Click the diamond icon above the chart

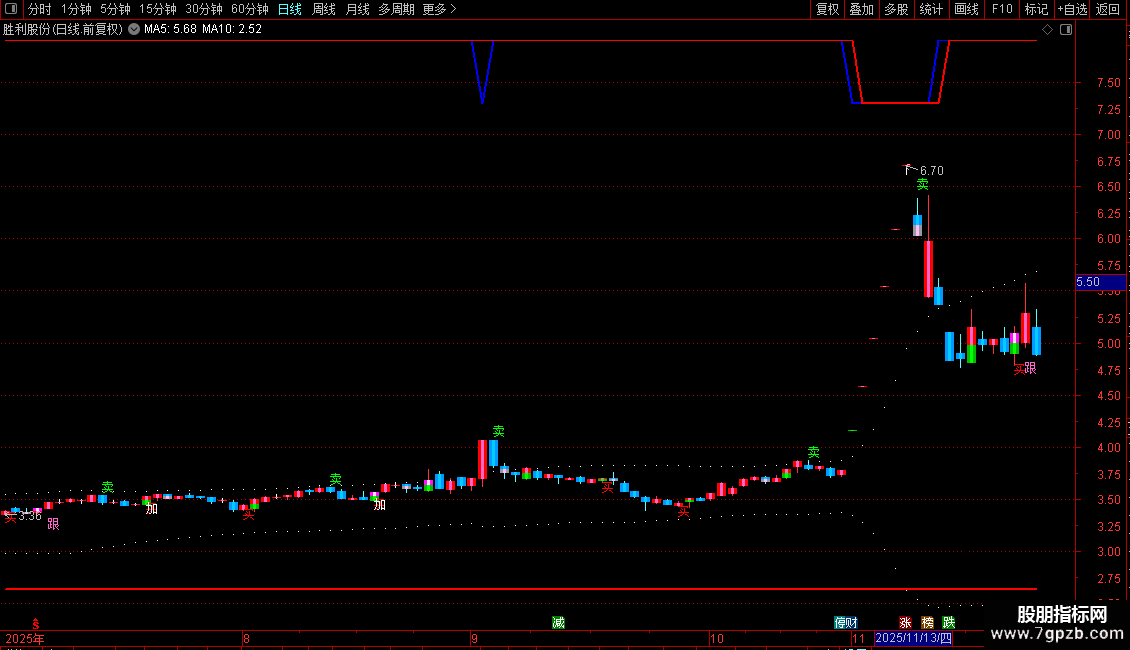[1048, 30]
